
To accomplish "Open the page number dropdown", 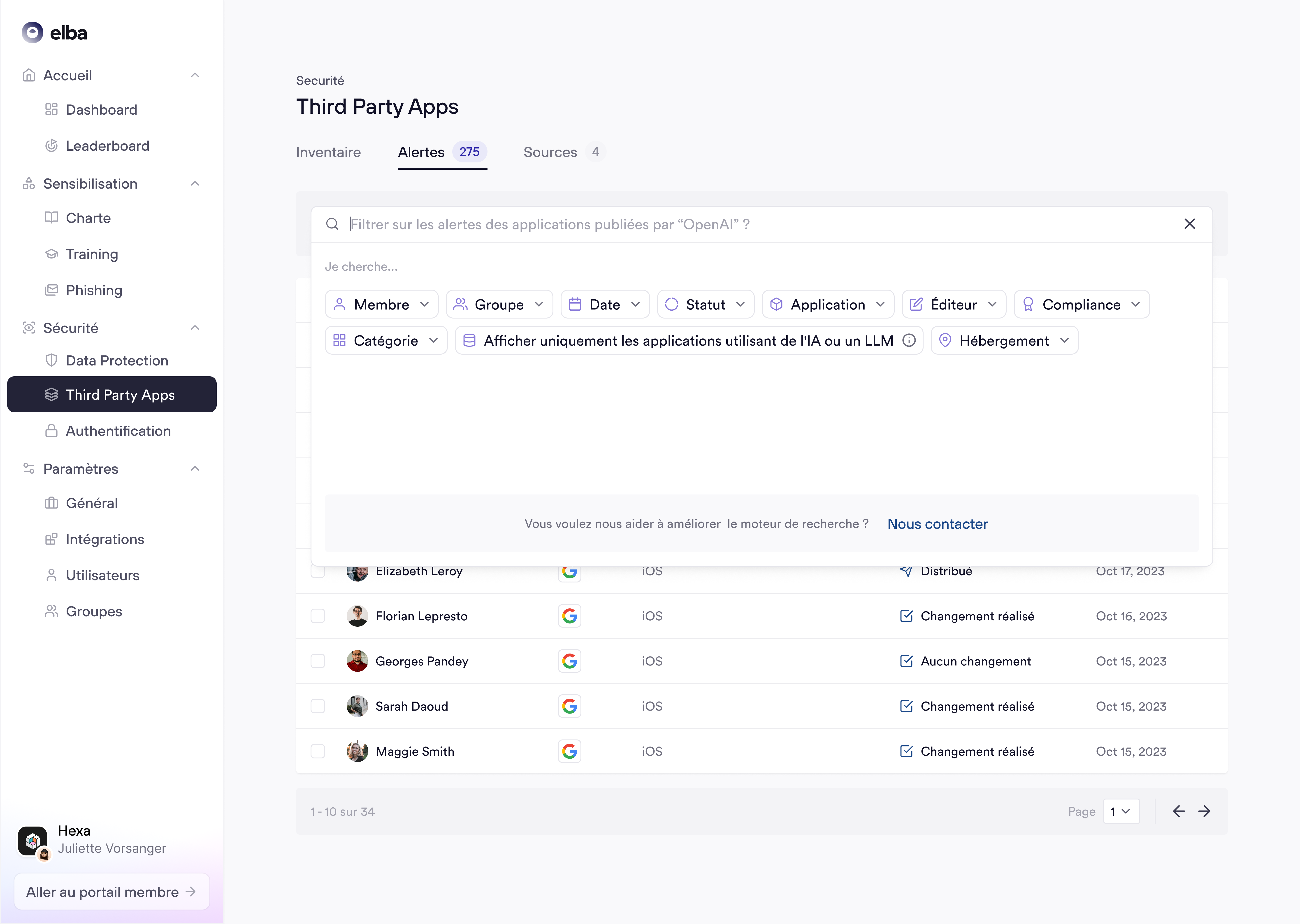I will click(x=1121, y=811).
